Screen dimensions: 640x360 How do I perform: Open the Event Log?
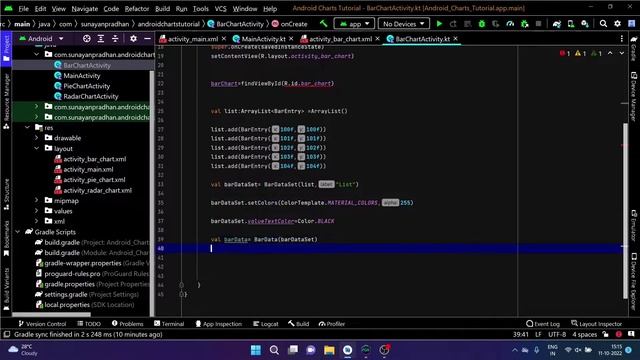pyautogui.click(x=543, y=324)
